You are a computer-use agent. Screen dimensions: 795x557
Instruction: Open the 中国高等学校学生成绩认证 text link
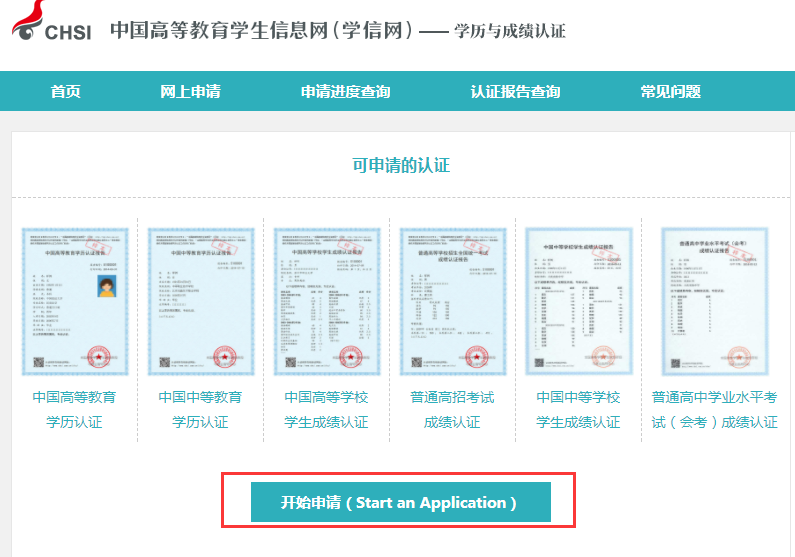click(x=326, y=409)
